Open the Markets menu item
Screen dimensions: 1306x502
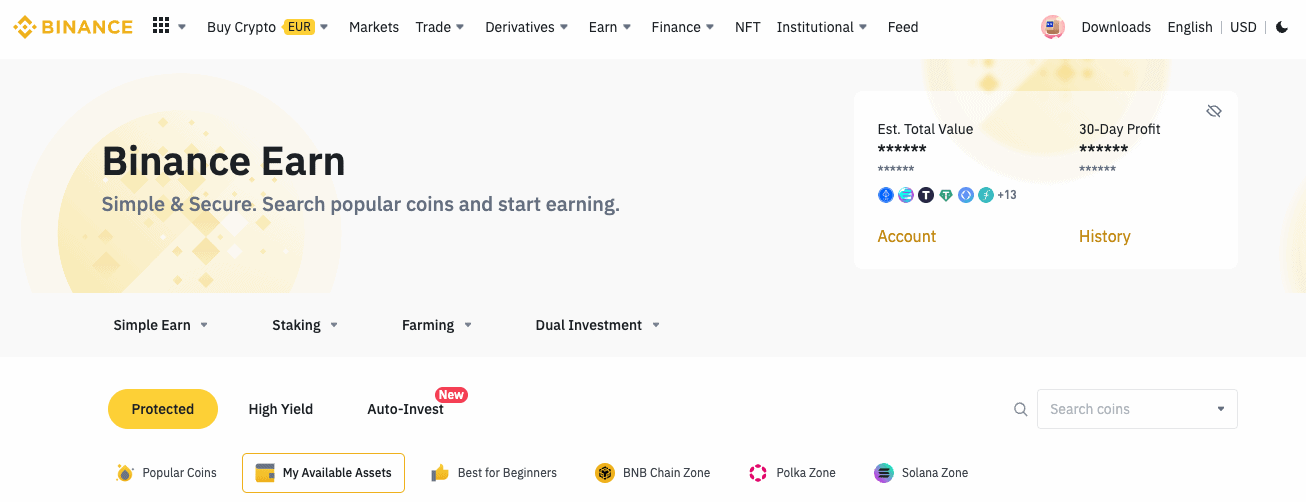point(374,27)
